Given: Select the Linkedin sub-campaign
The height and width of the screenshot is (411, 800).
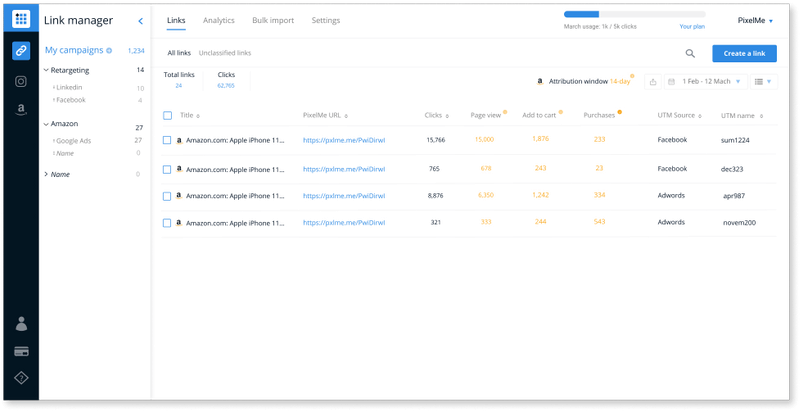Looking at the screenshot, I should [x=69, y=88].
